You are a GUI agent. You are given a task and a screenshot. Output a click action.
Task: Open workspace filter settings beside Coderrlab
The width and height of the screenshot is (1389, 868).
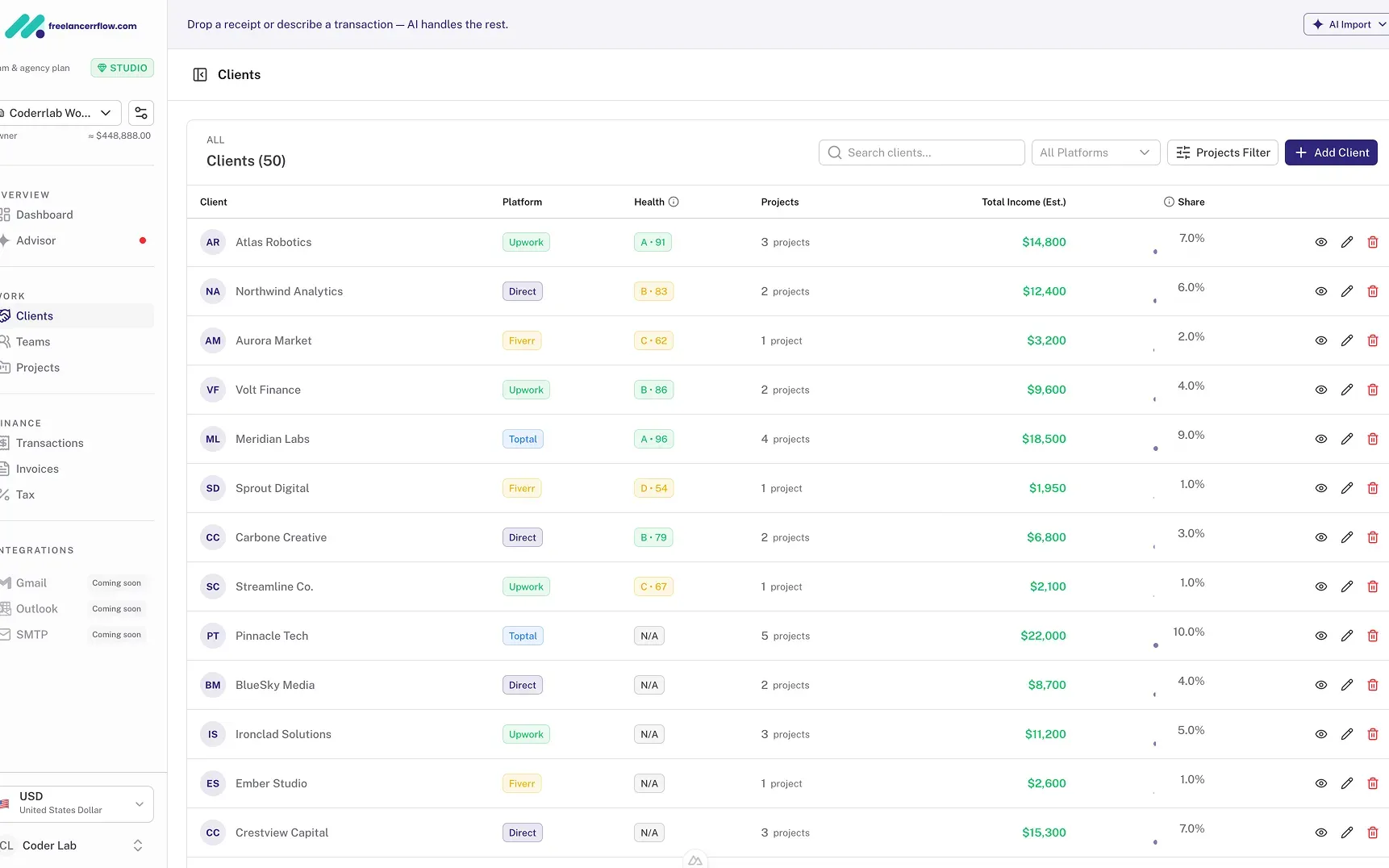[140, 113]
